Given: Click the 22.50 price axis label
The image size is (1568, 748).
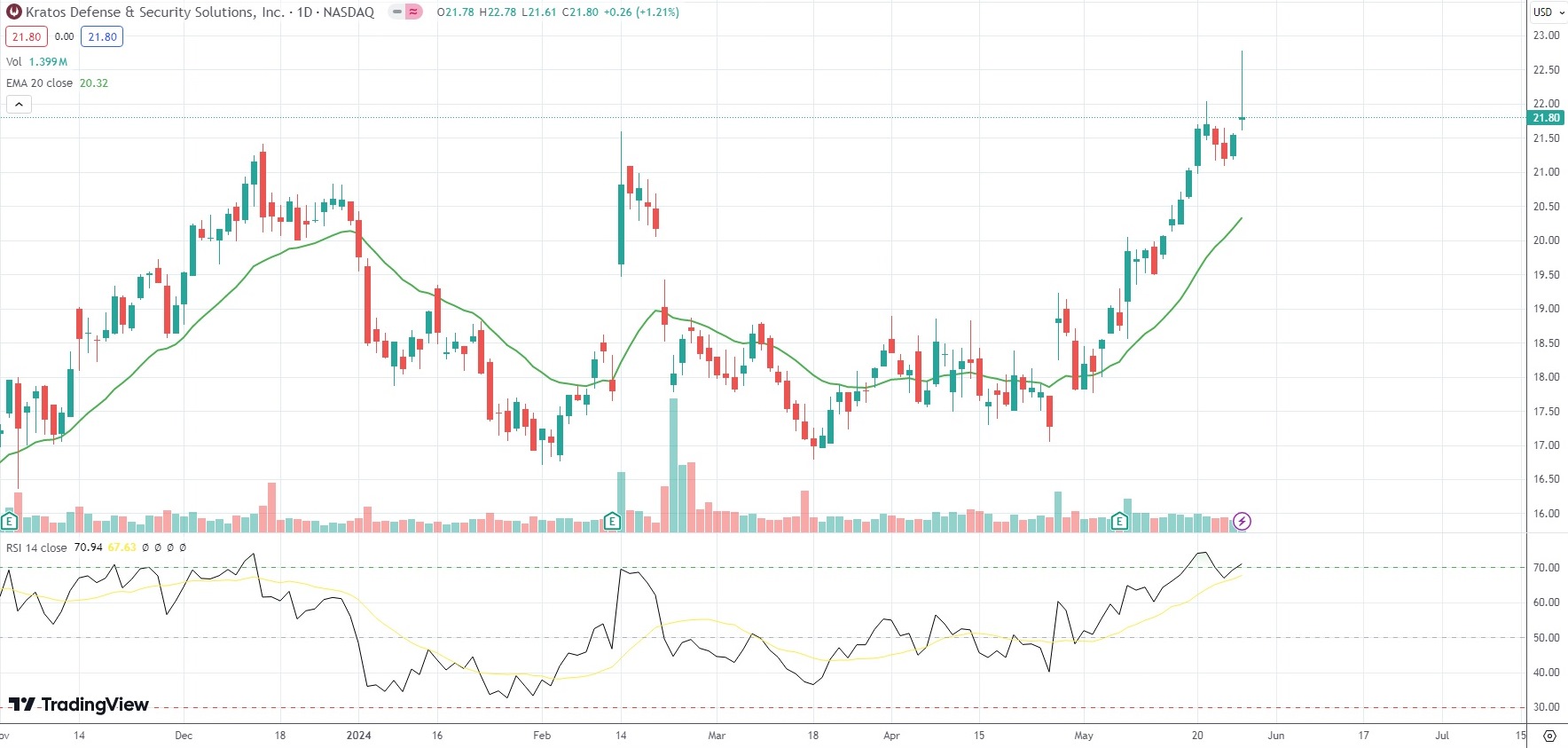Looking at the screenshot, I should [1546, 70].
